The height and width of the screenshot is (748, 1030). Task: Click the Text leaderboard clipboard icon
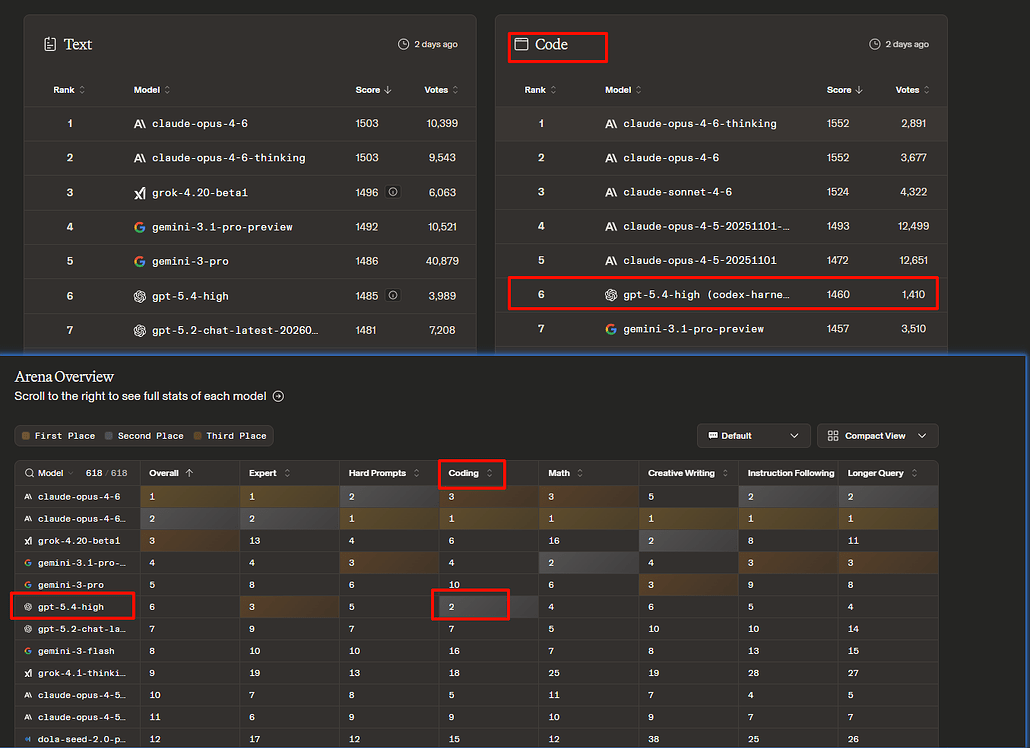pyautogui.click(x=50, y=45)
